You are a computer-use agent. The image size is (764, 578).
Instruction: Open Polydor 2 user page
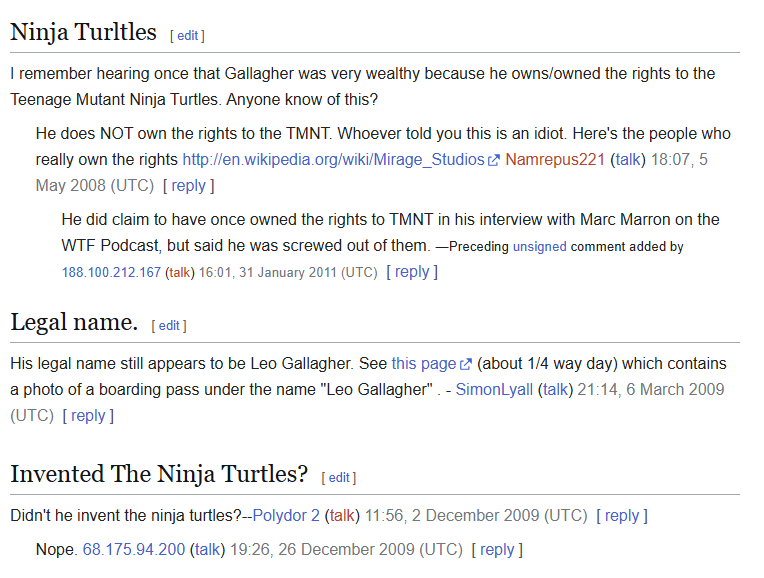click(x=286, y=515)
